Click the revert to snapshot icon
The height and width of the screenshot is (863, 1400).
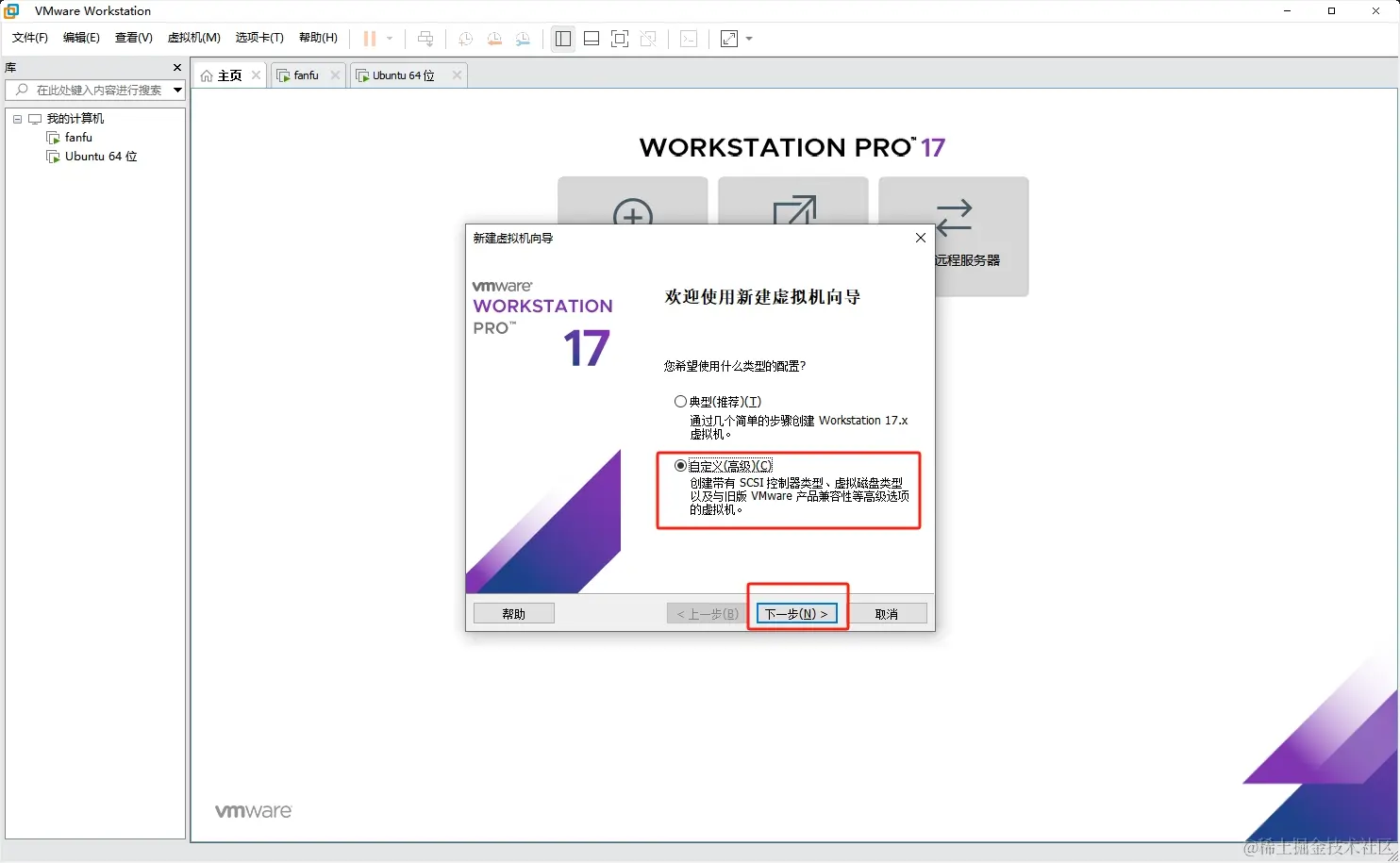494,39
